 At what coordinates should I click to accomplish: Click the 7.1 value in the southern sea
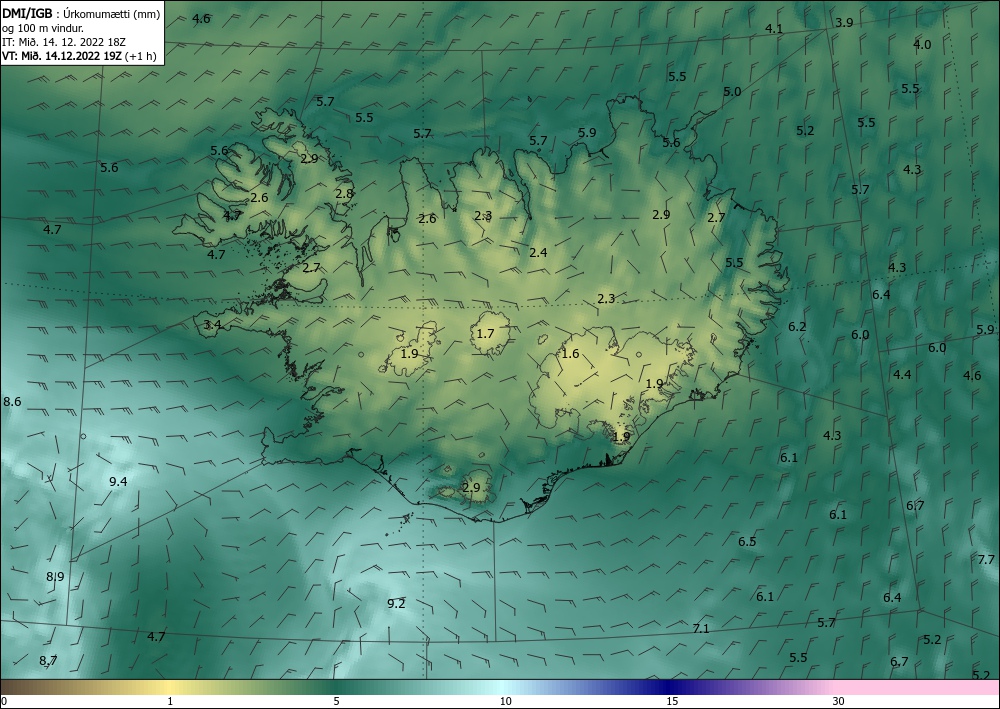coord(700,629)
